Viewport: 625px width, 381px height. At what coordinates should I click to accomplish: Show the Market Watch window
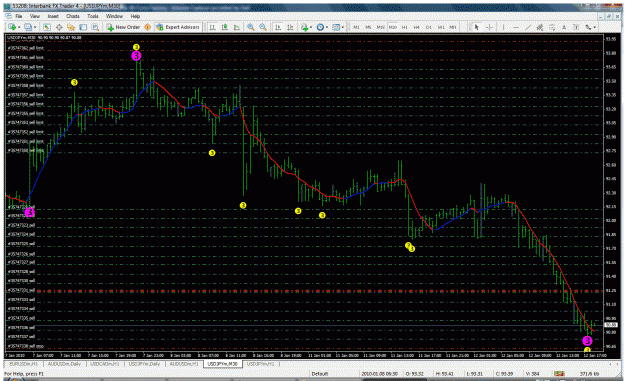pos(47,27)
